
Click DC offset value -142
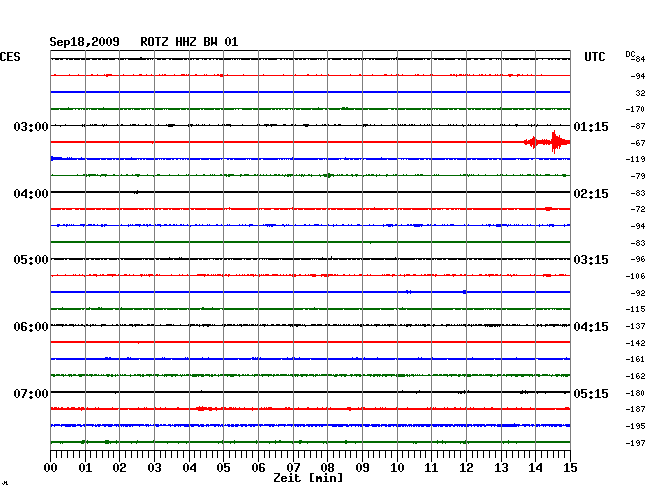coord(635,343)
